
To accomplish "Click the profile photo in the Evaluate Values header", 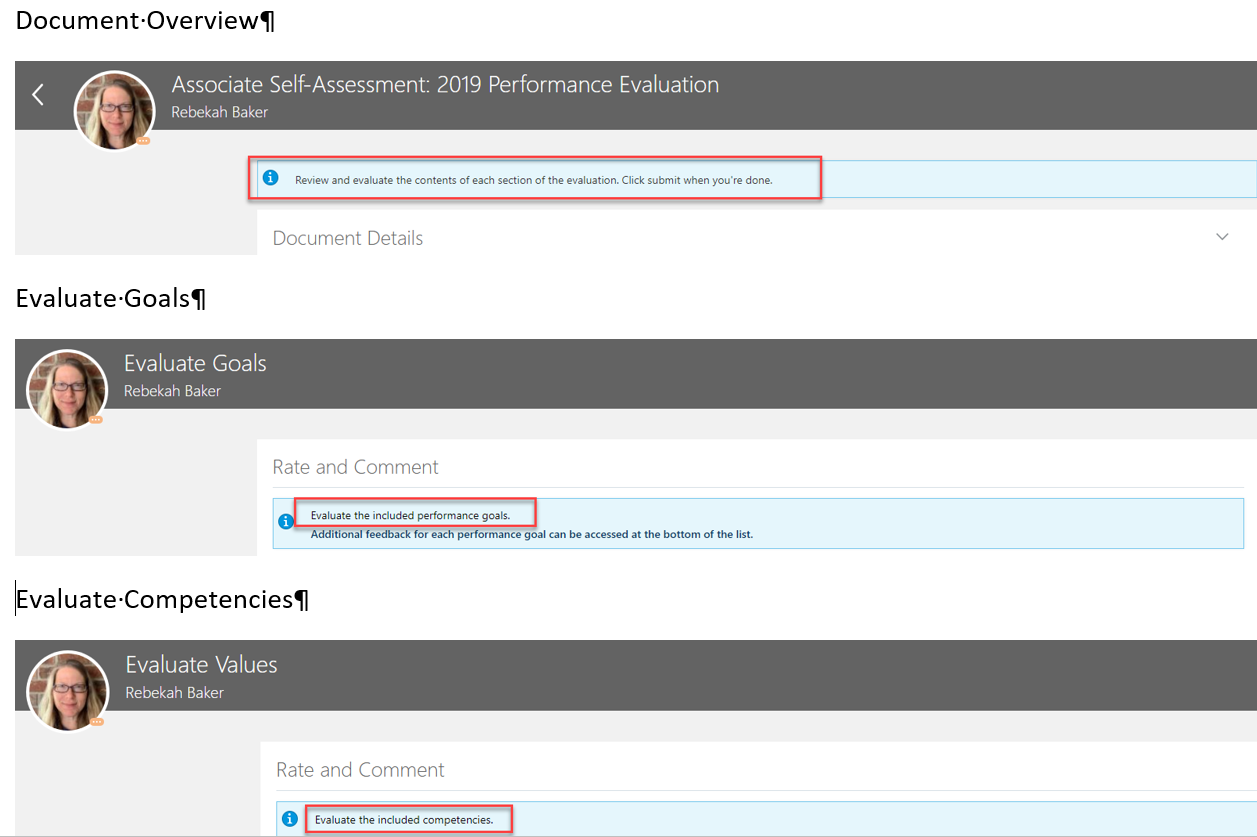I will coord(67,690).
